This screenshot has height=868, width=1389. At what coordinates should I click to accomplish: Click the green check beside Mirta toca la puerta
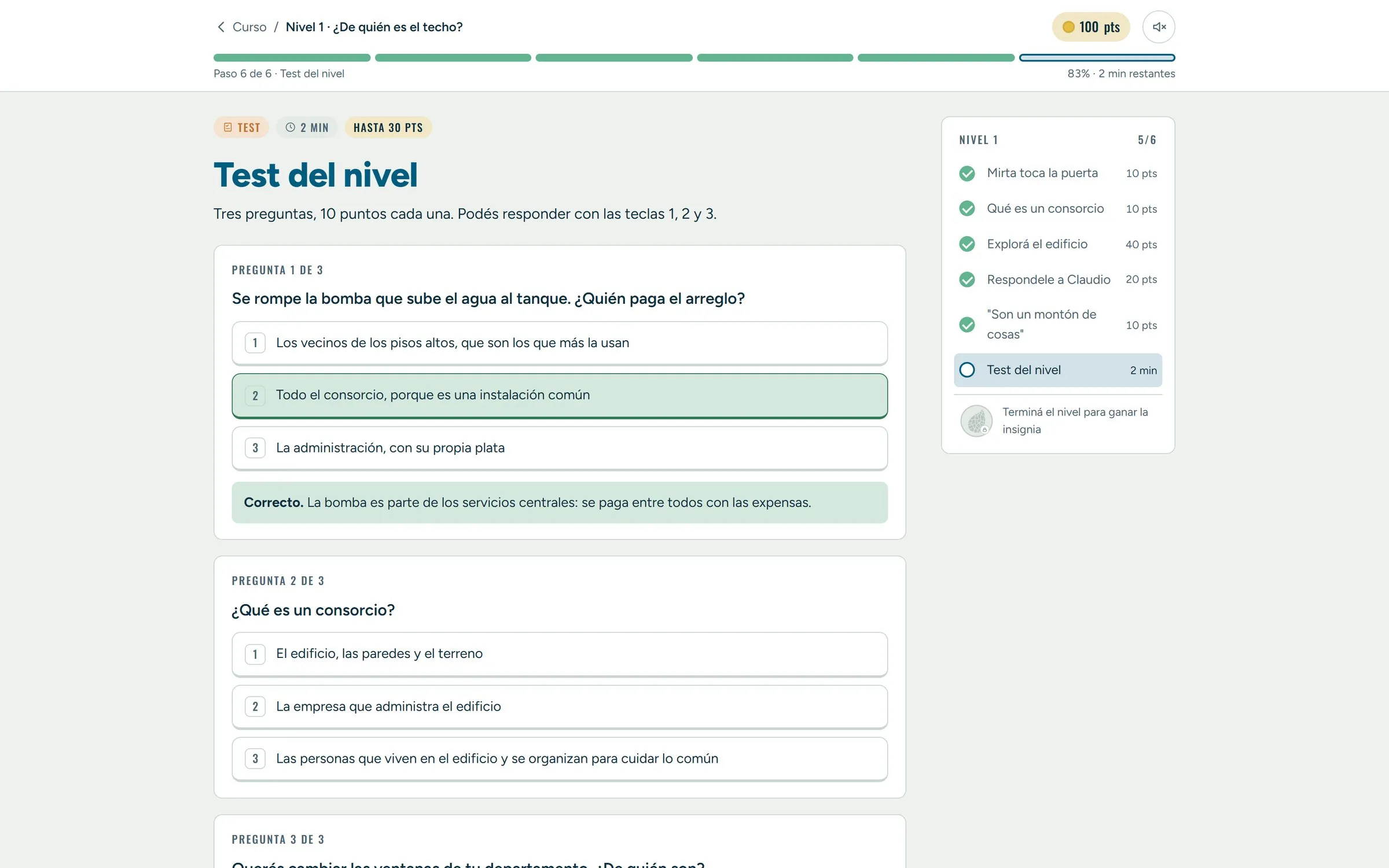coord(967,174)
